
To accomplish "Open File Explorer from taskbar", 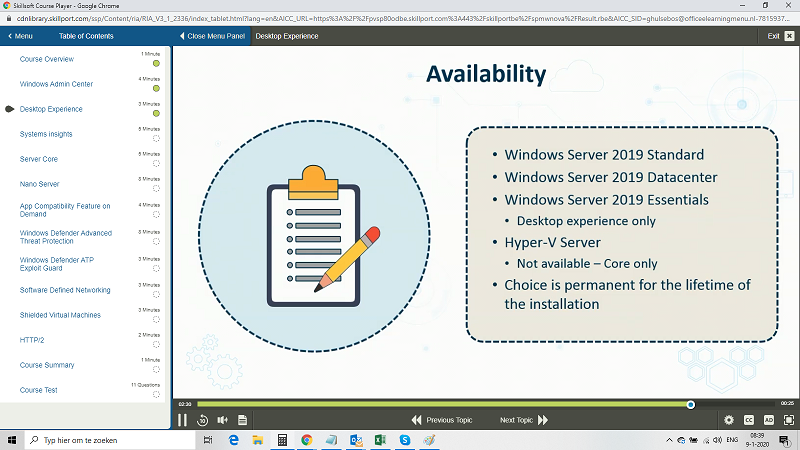I will (258, 440).
